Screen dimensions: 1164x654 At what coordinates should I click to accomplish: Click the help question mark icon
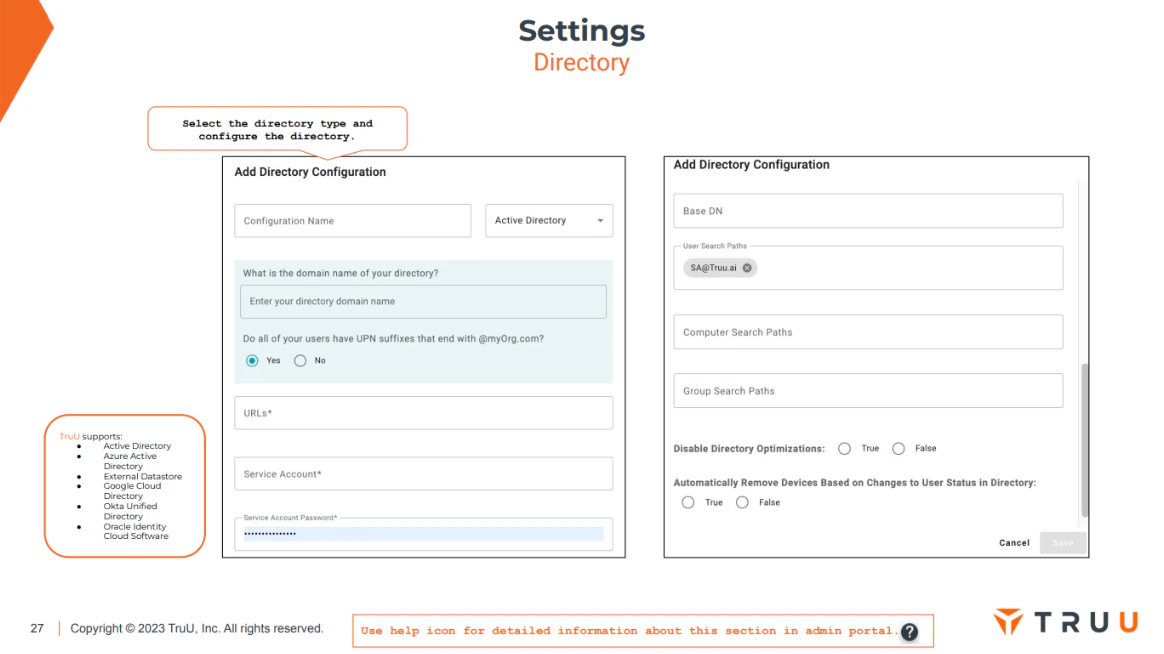point(909,632)
